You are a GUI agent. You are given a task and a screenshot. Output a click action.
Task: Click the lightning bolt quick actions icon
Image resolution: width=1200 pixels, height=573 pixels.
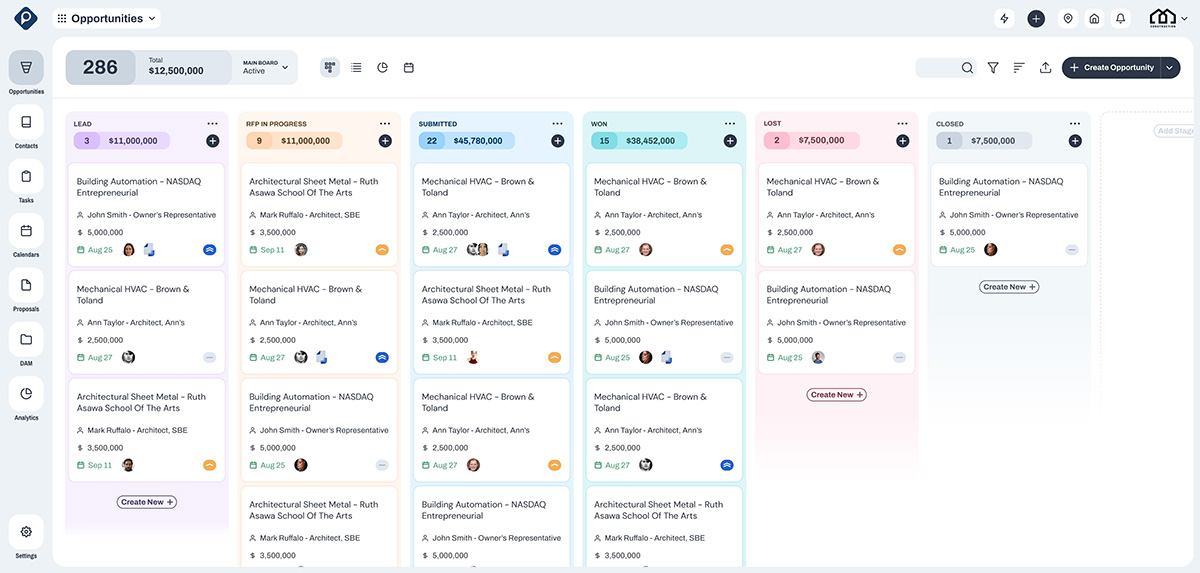pyautogui.click(x=1005, y=18)
